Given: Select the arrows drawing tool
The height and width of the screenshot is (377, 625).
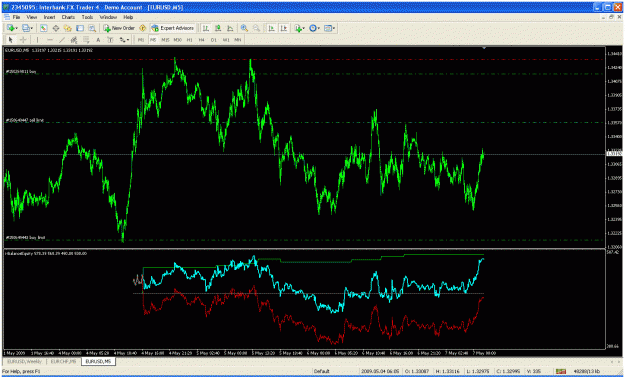Looking at the screenshot, I should [122, 40].
